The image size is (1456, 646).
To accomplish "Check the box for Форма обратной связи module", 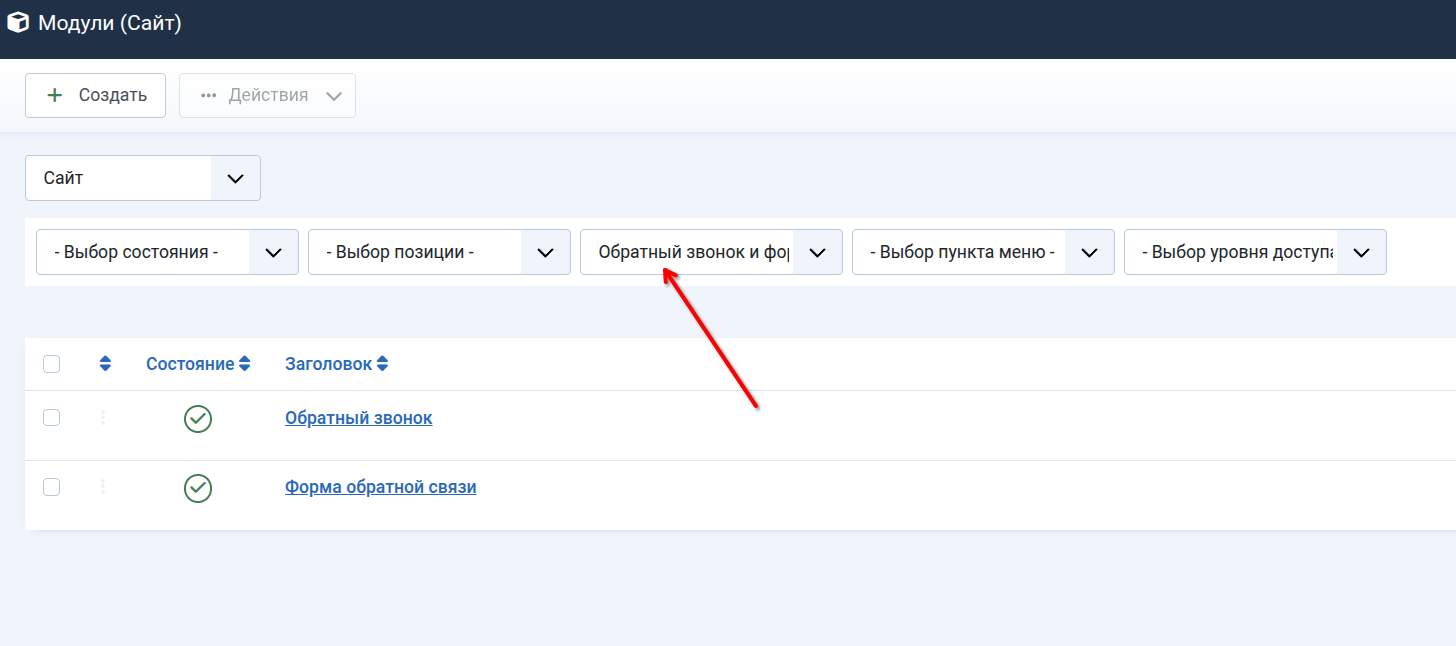I will pyautogui.click(x=52, y=487).
